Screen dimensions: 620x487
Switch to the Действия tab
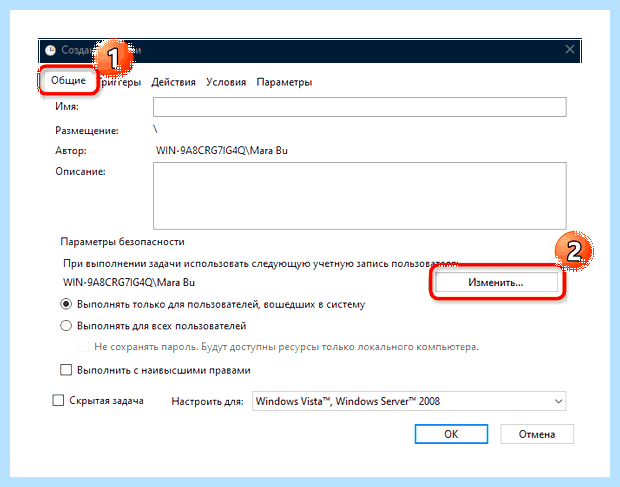(x=173, y=82)
